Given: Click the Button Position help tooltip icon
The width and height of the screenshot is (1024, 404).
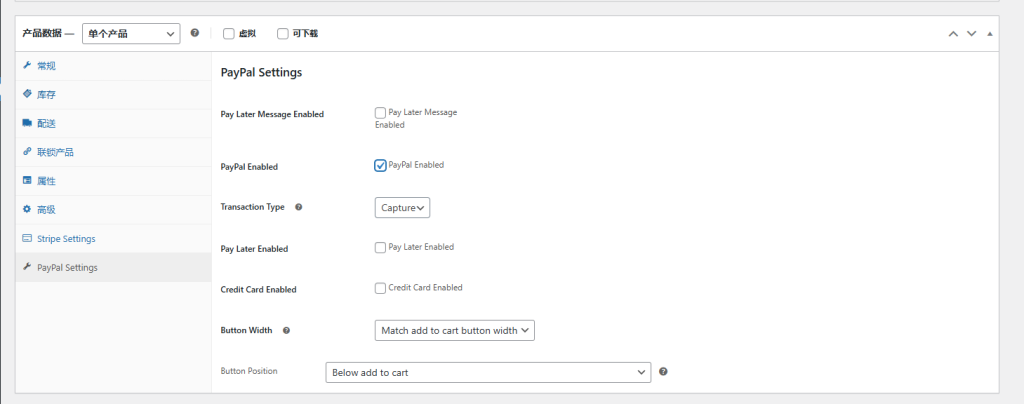Looking at the screenshot, I should point(663,372).
